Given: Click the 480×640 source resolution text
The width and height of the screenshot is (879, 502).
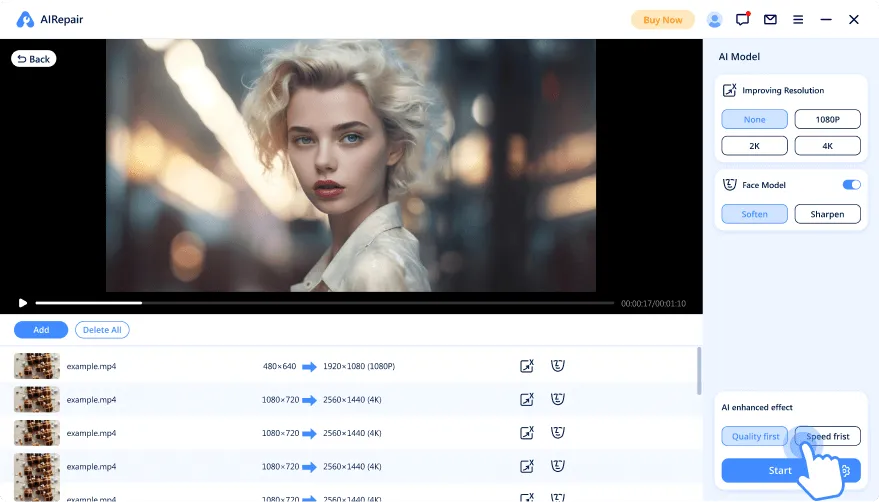Looking at the screenshot, I should [279, 366].
